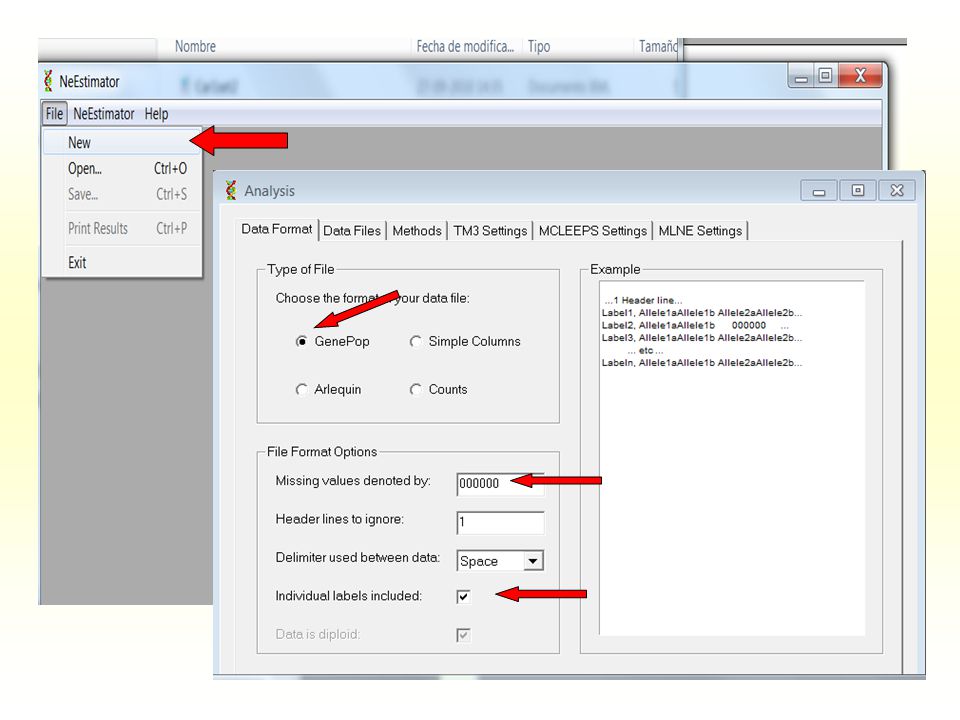
Task: Click the Analysis window DNA icon
Action: coord(231,190)
